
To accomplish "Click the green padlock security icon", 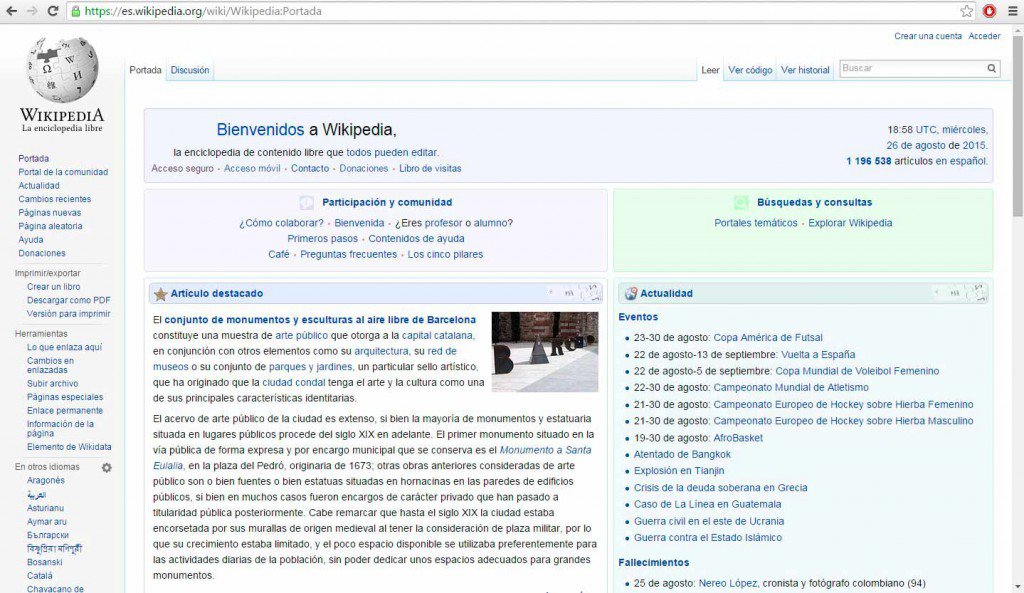I will click(x=76, y=11).
